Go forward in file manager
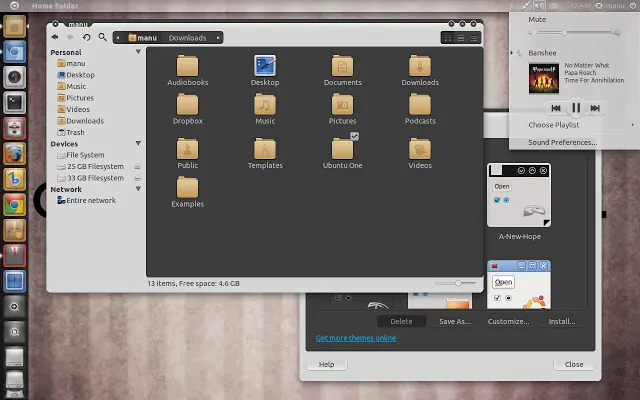This screenshot has width=640, height=400. 70,37
